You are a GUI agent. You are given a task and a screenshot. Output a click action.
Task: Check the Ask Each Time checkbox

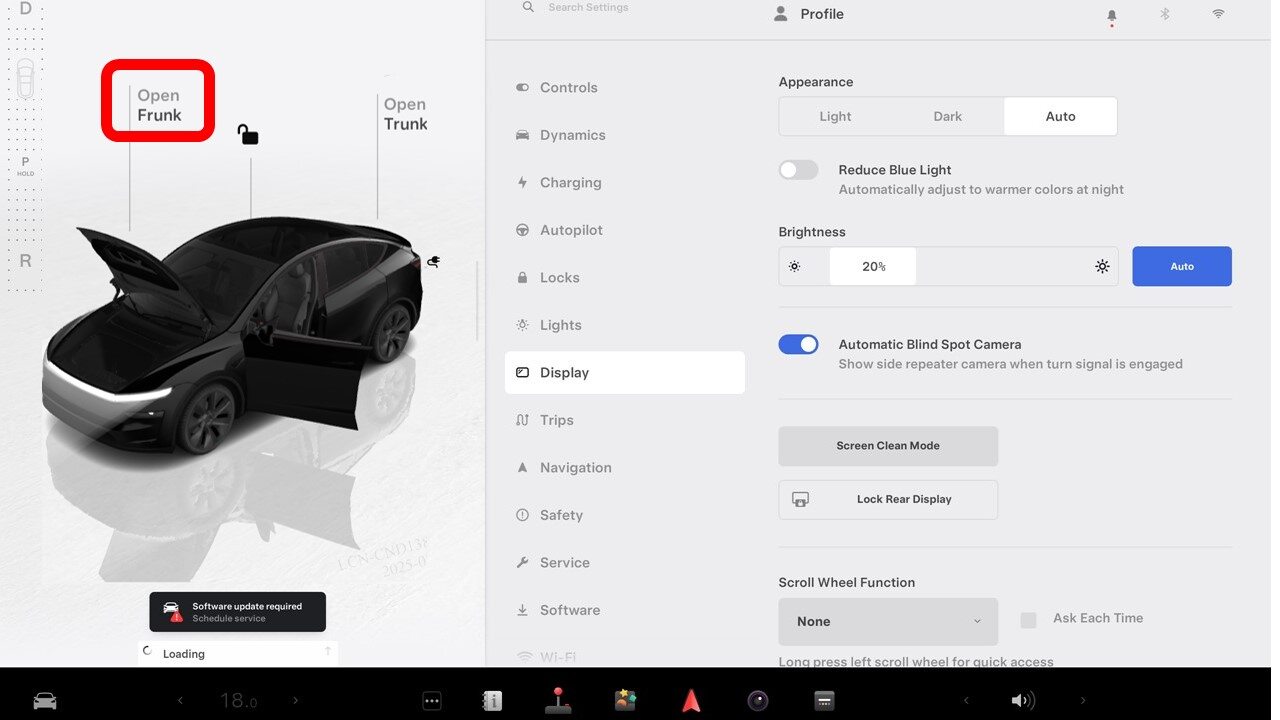pos(1028,620)
